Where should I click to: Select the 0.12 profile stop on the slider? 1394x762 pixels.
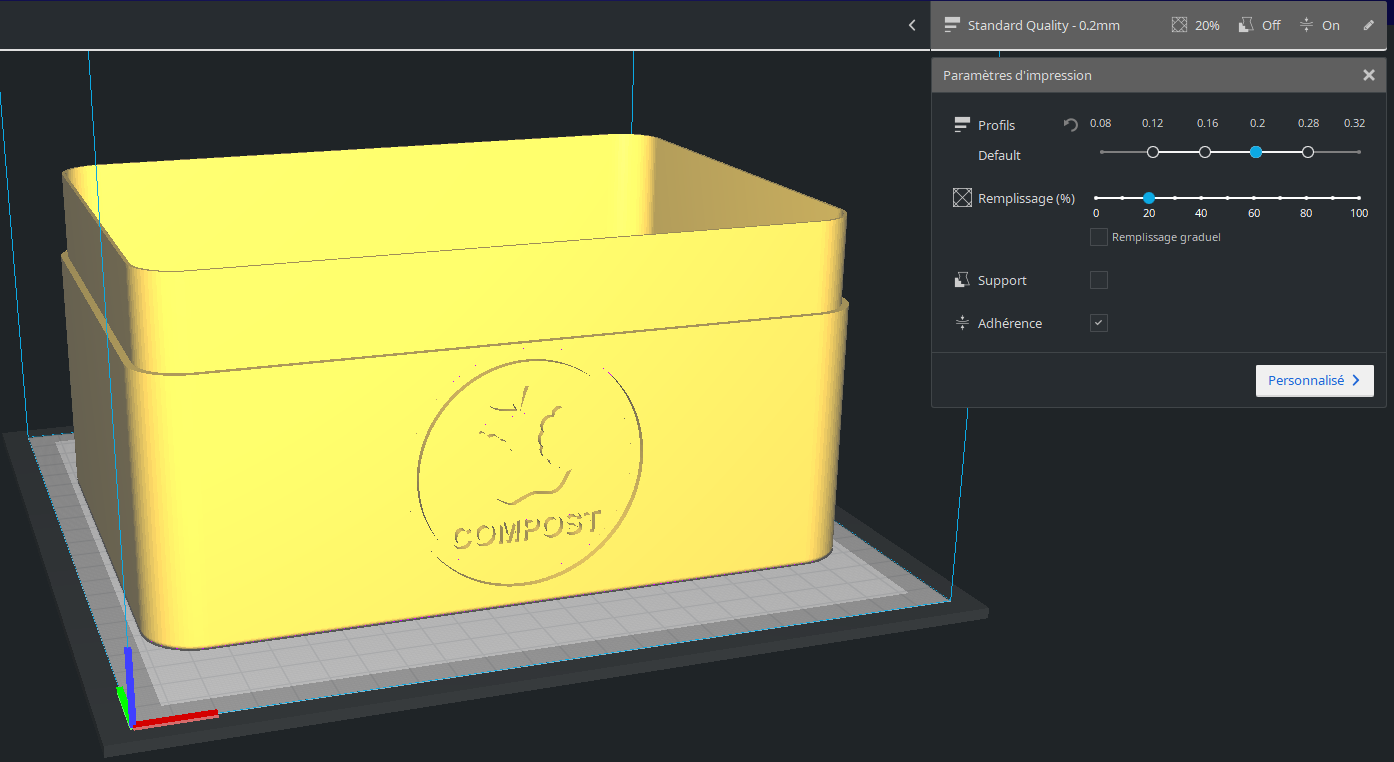1152,151
